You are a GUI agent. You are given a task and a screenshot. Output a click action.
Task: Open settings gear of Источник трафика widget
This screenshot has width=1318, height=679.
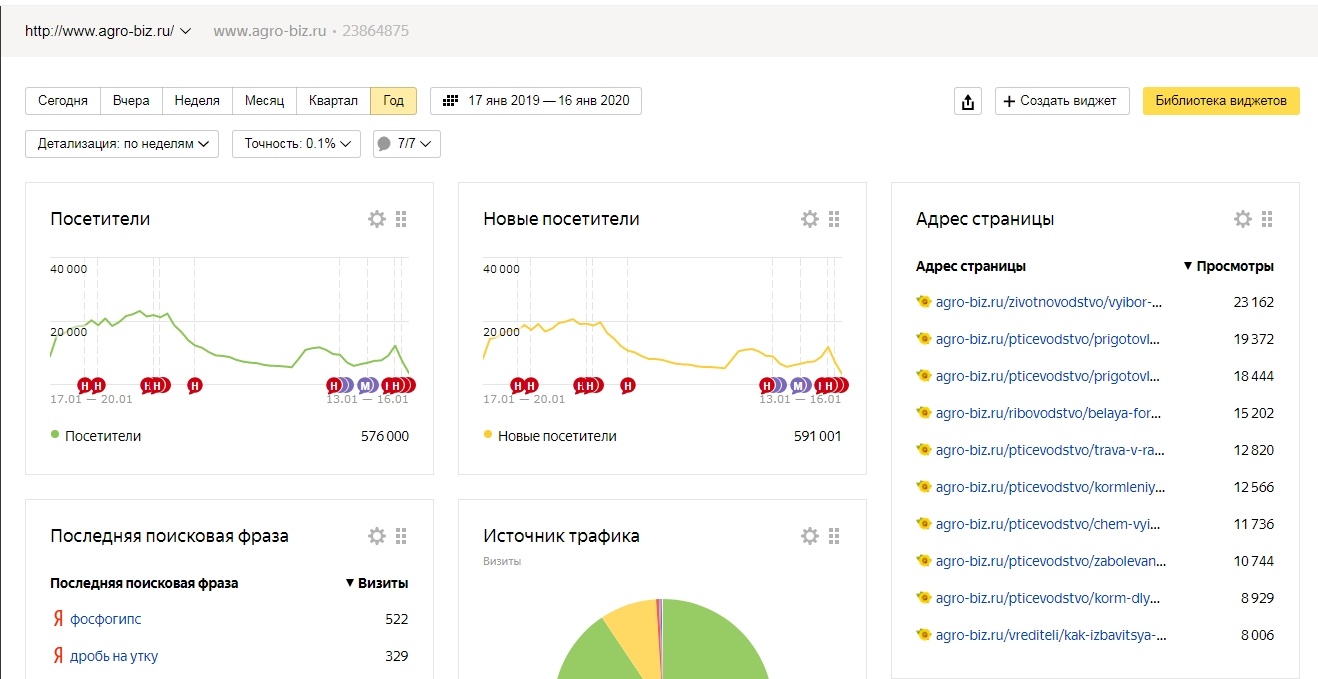pyautogui.click(x=810, y=536)
